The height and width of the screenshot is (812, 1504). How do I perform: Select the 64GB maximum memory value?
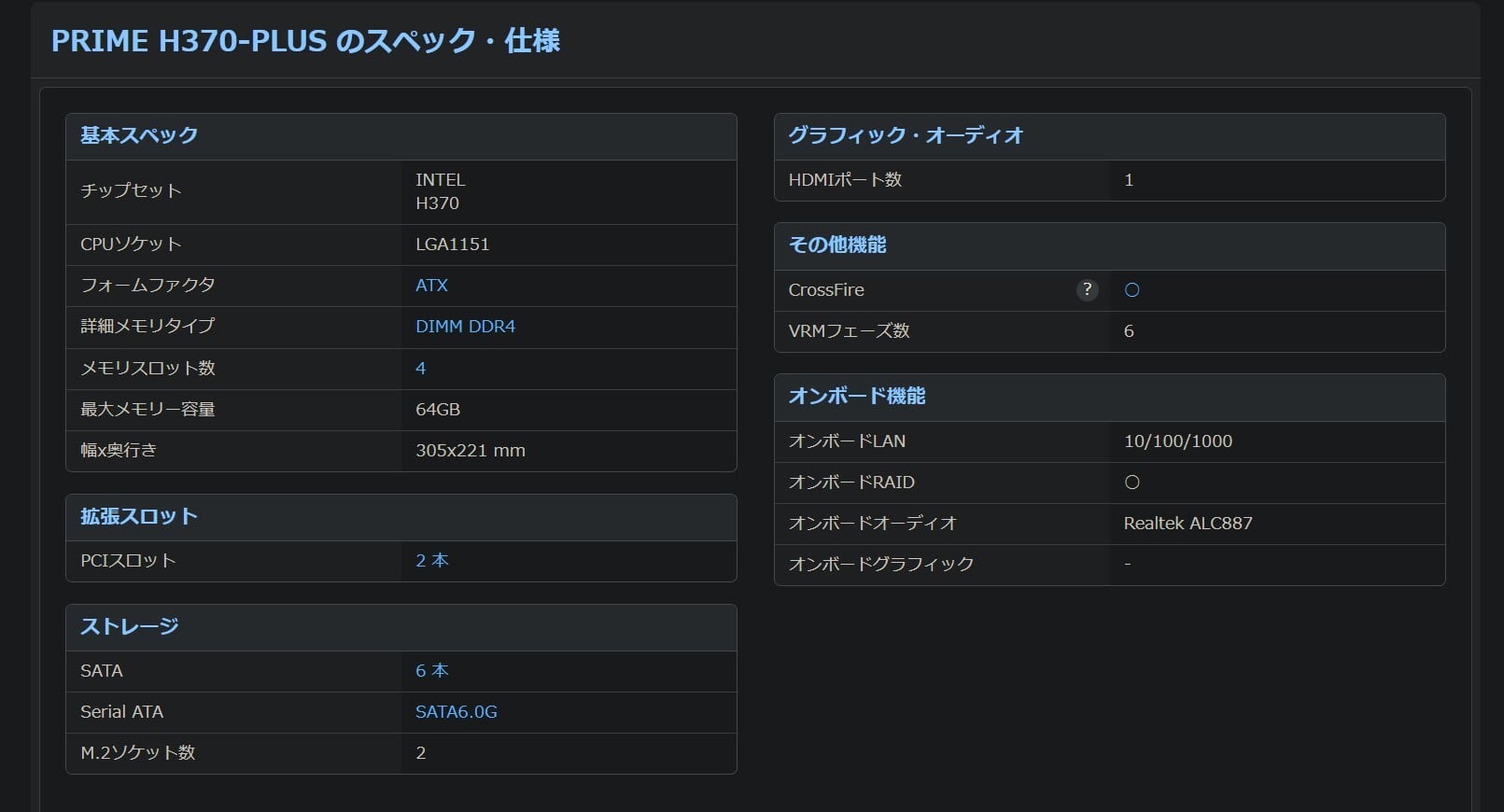pos(437,409)
